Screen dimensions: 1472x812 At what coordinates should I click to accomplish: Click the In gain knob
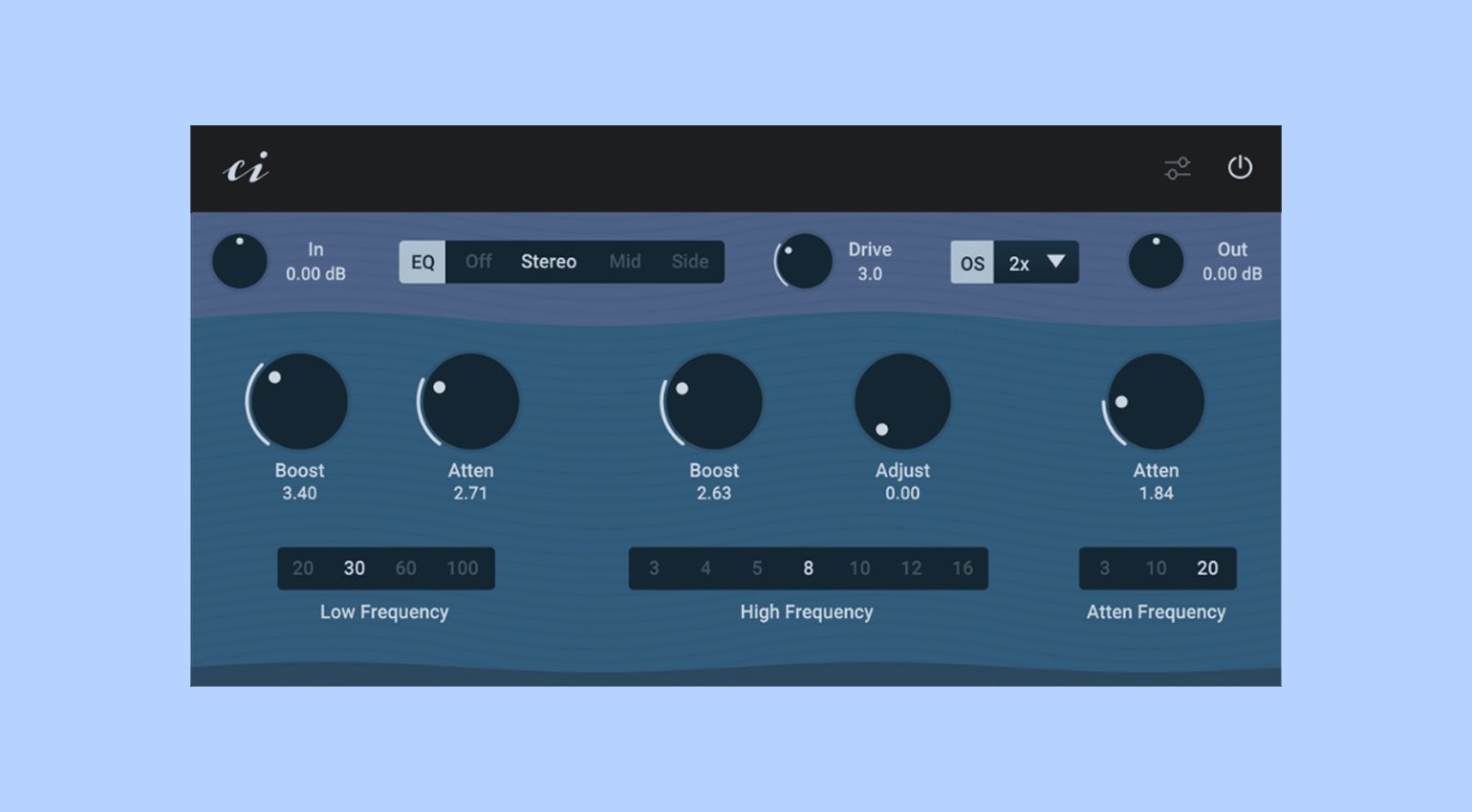point(239,261)
